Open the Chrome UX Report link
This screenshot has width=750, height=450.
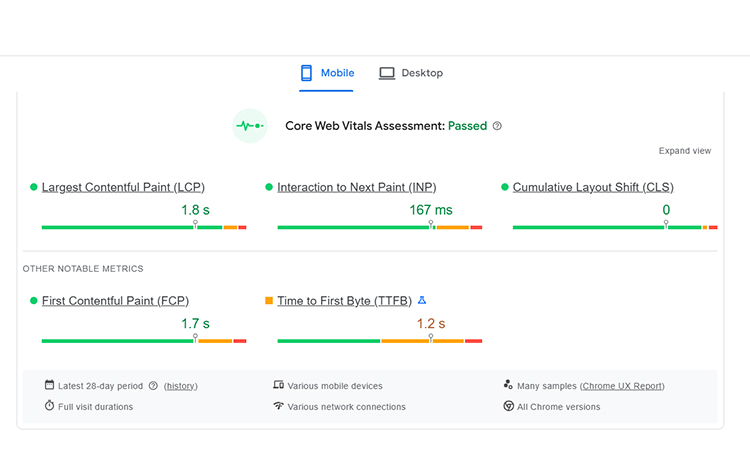pos(622,386)
